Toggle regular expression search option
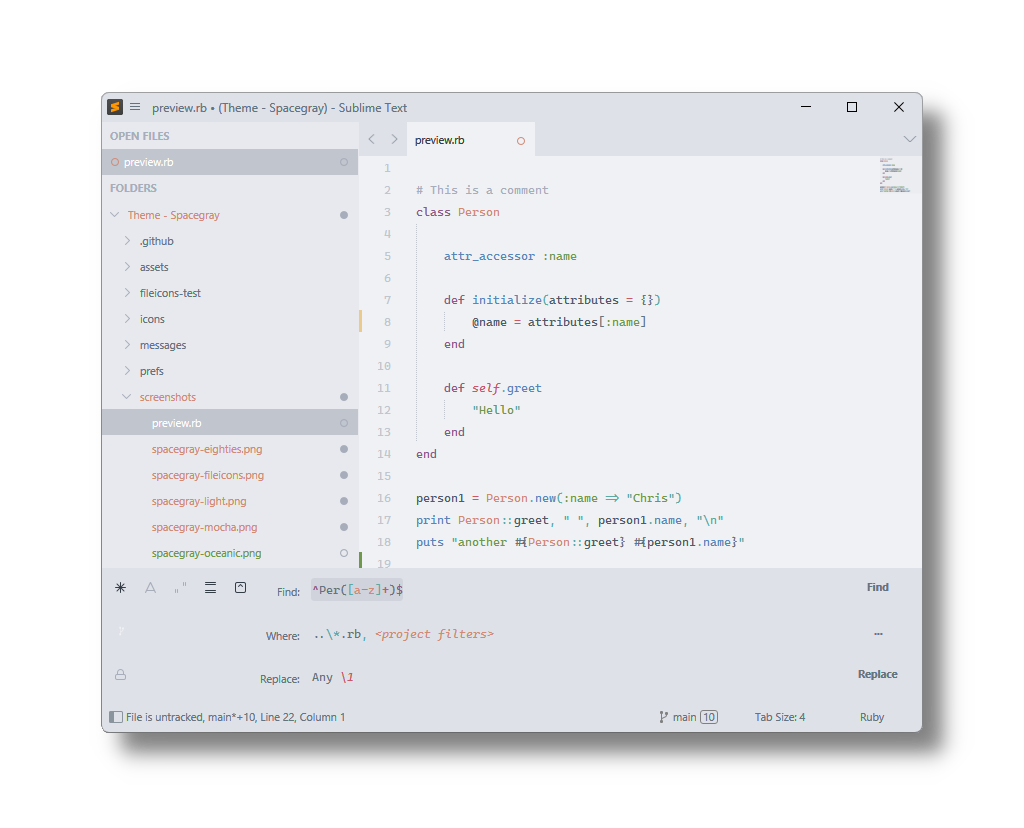This screenshot has height=828, width=1024. tap(120, 588)
